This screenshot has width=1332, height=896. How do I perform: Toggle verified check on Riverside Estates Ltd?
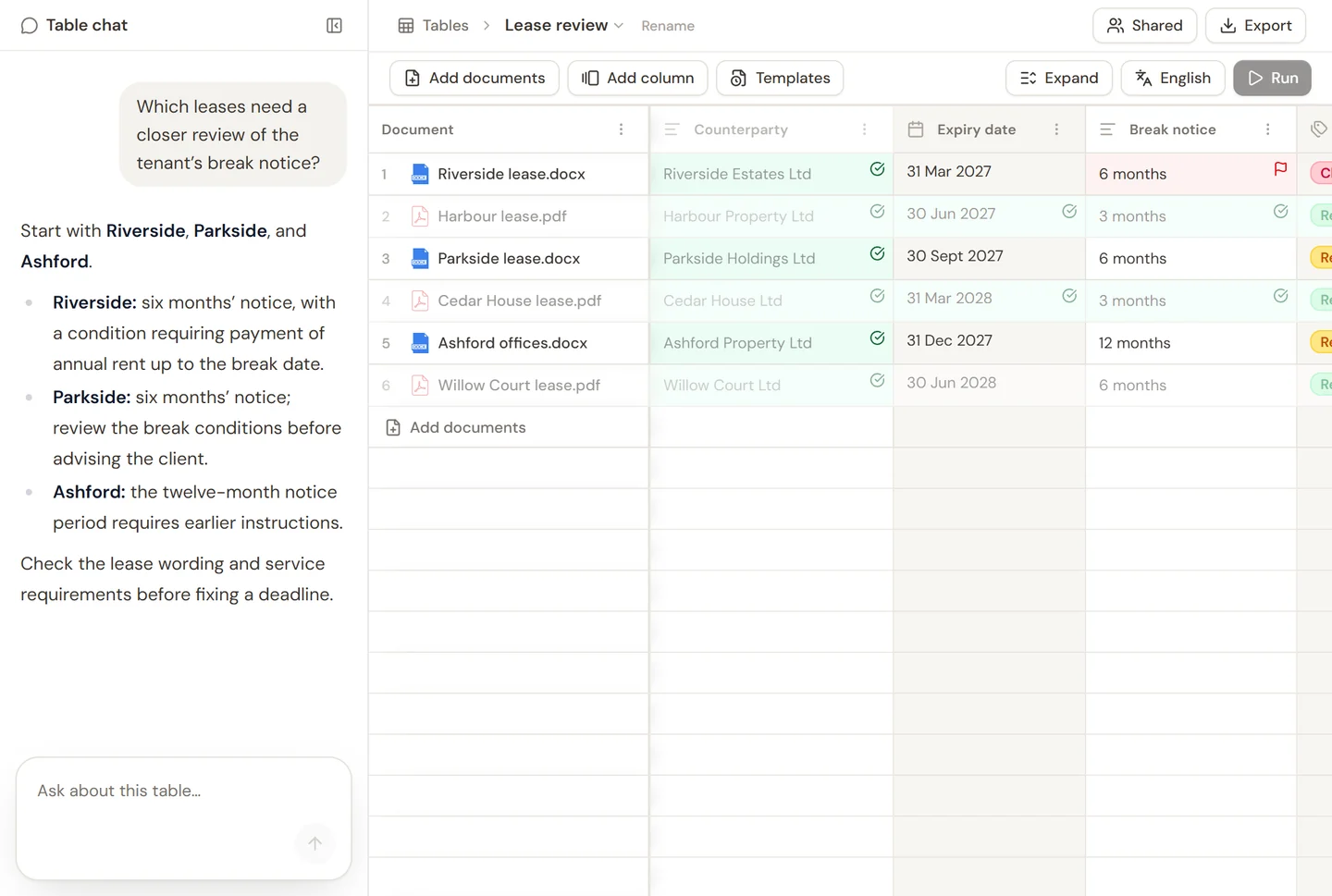click(x=877, y=169)
